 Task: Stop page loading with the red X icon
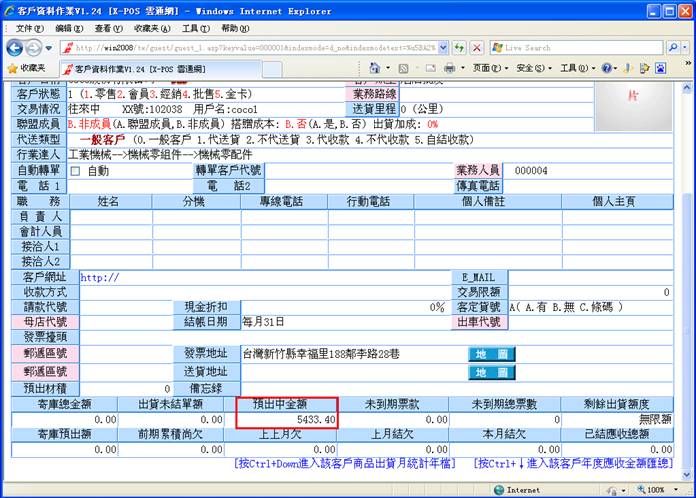coord(477,47)
